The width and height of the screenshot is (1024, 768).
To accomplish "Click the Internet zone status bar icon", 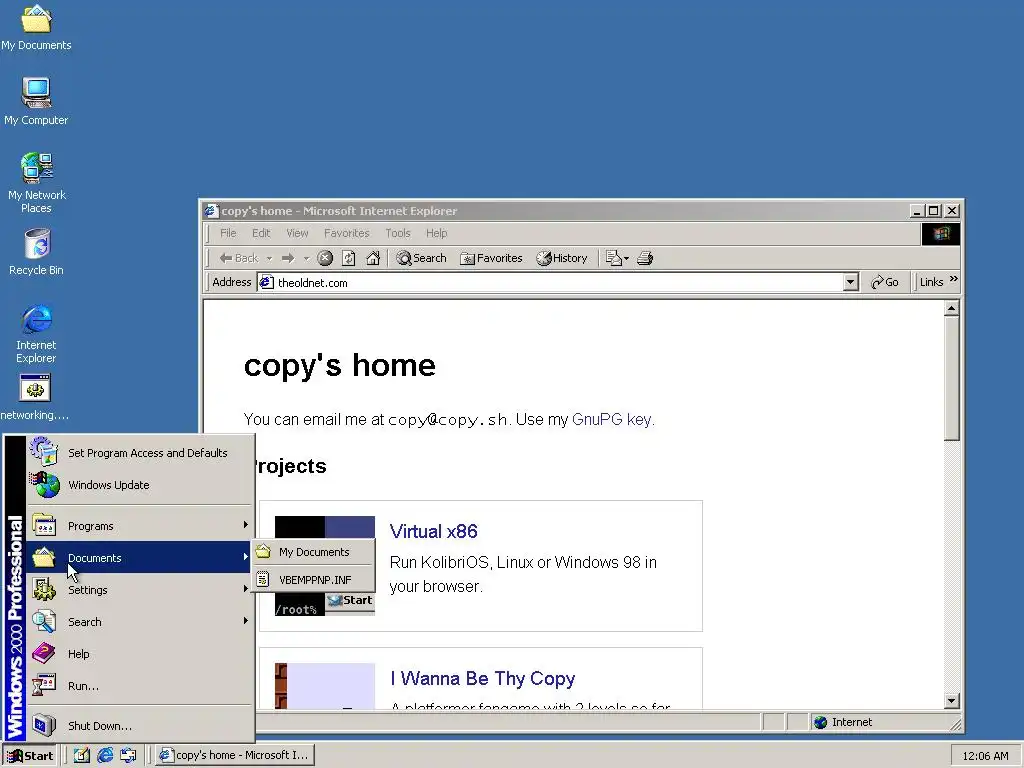I will click(x=821, y=722).
